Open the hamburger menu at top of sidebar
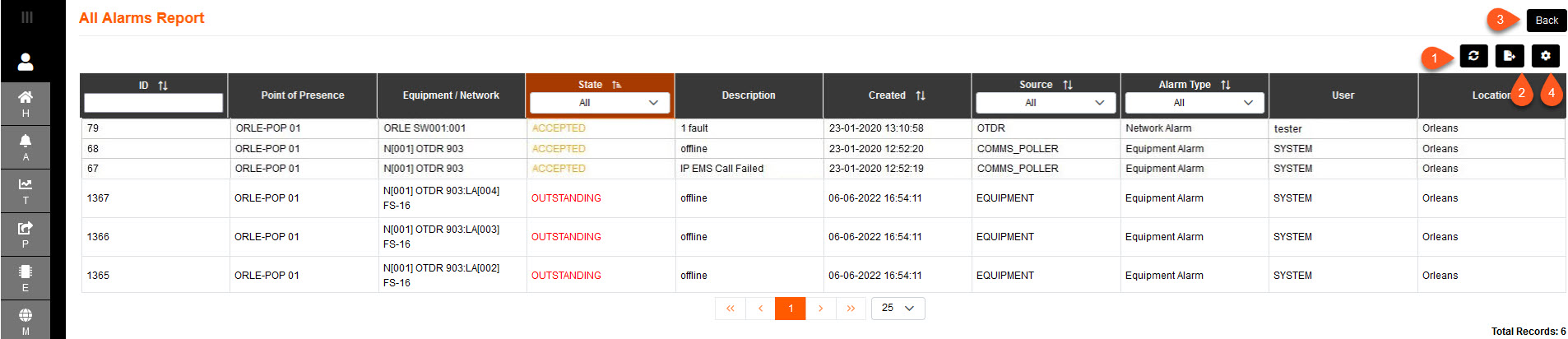This screenshot has height=339, width=1568. 26,17
